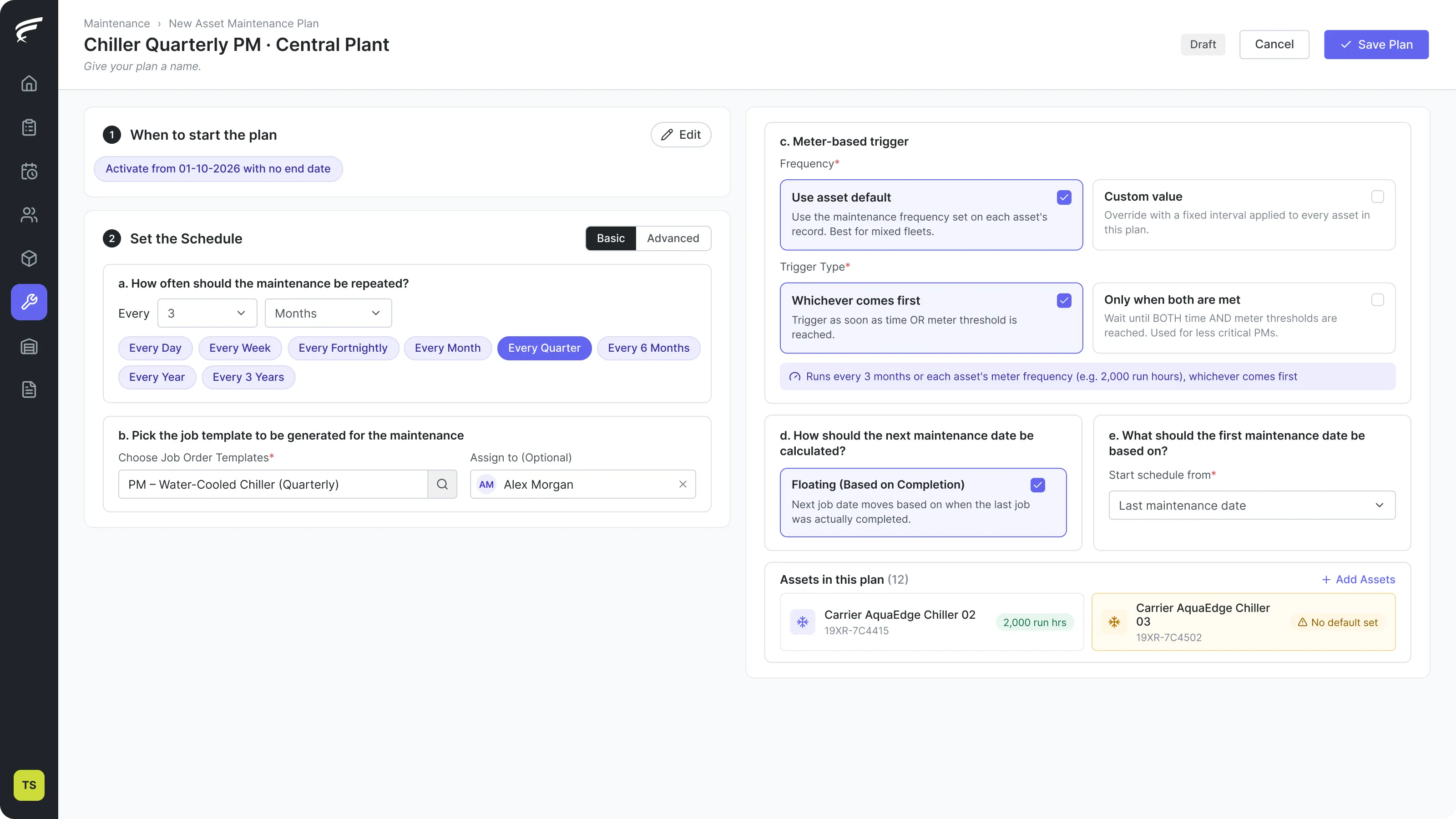The width and height of the screenshot is (1456, 819).
Task: Click the Add Assets link
Action: [1358, 579]
